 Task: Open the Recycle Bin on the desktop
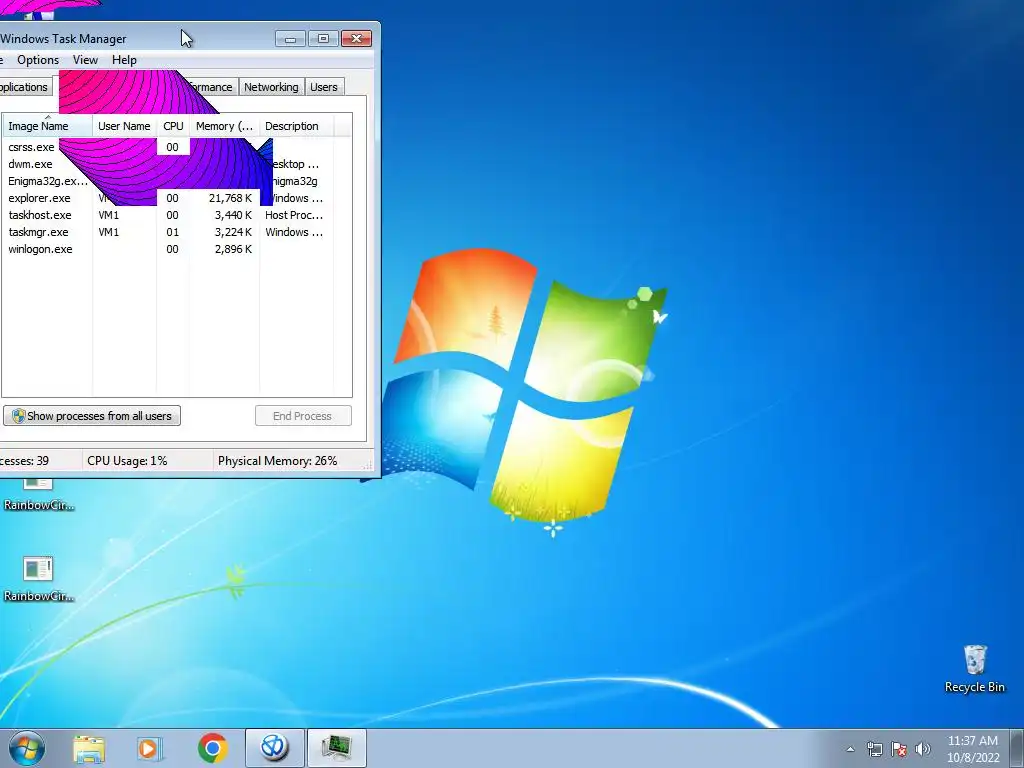click(x=974, y=668)
